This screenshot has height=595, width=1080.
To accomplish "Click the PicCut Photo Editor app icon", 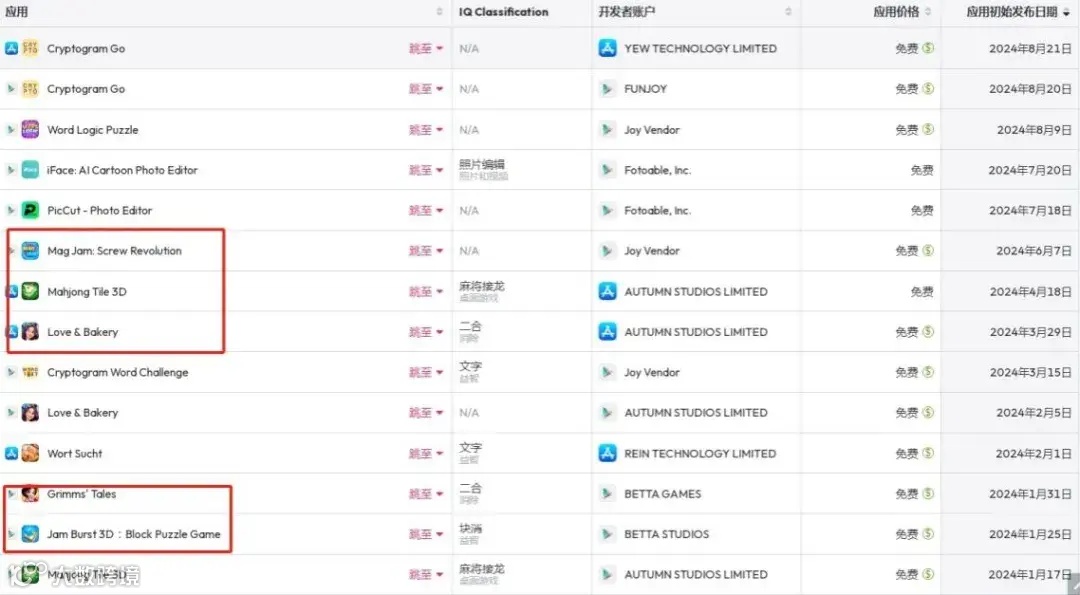I will pos(30,210).
